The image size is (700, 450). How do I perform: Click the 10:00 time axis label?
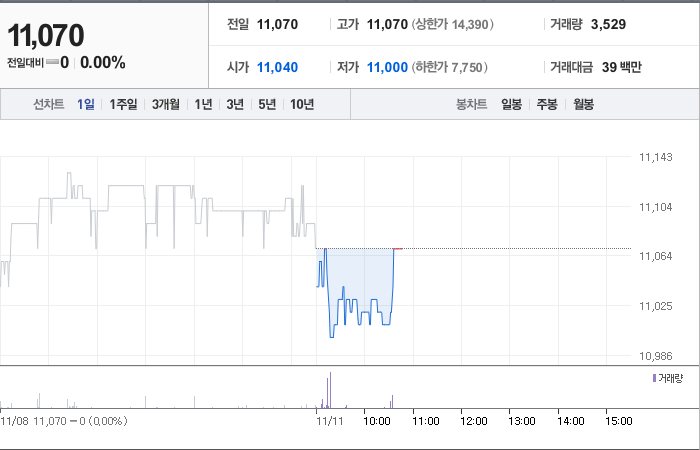pos(377,421)
